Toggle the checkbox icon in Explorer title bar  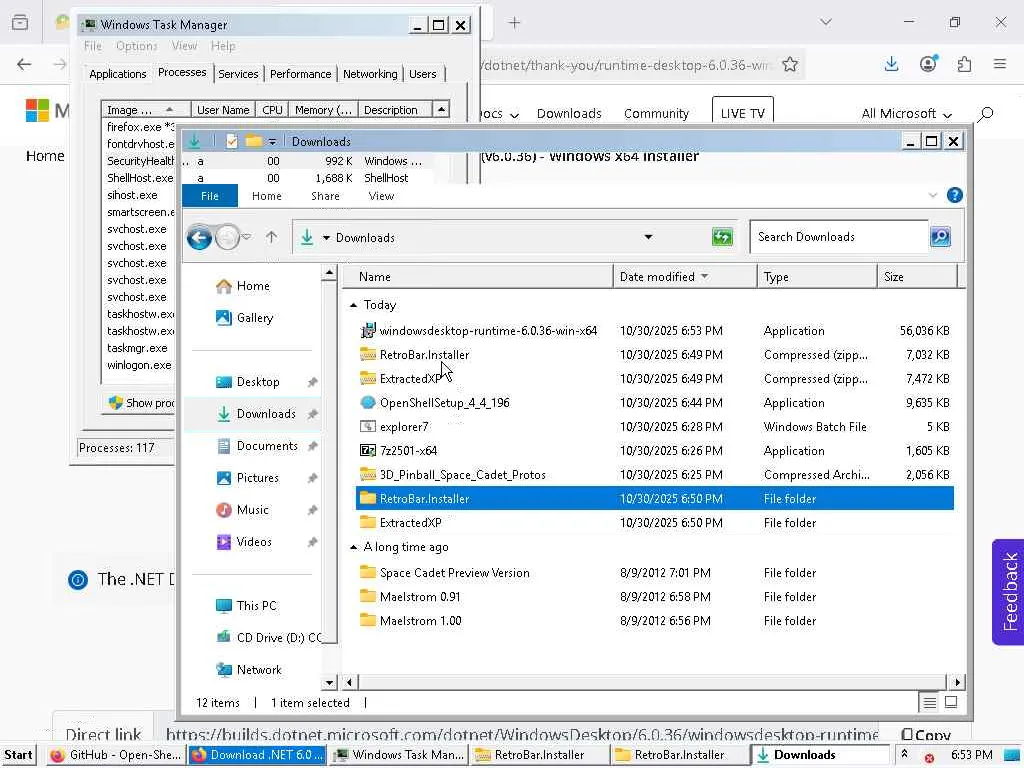click(x=231, y=141)
